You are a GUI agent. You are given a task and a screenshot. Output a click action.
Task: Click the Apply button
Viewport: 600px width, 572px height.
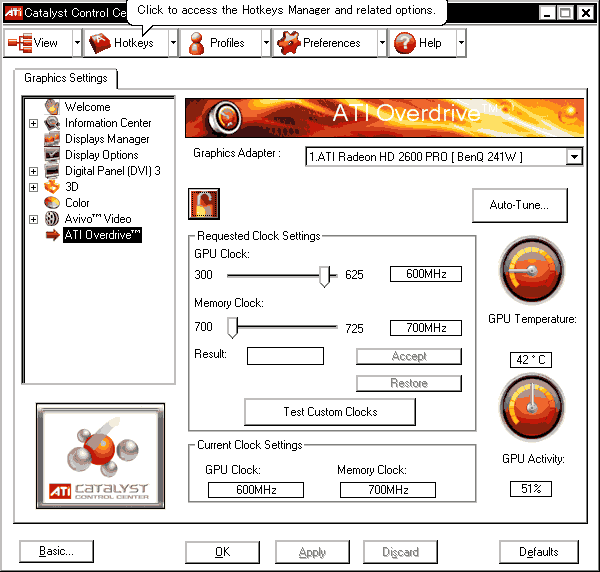pyautogui.click(x=312, y=552)
